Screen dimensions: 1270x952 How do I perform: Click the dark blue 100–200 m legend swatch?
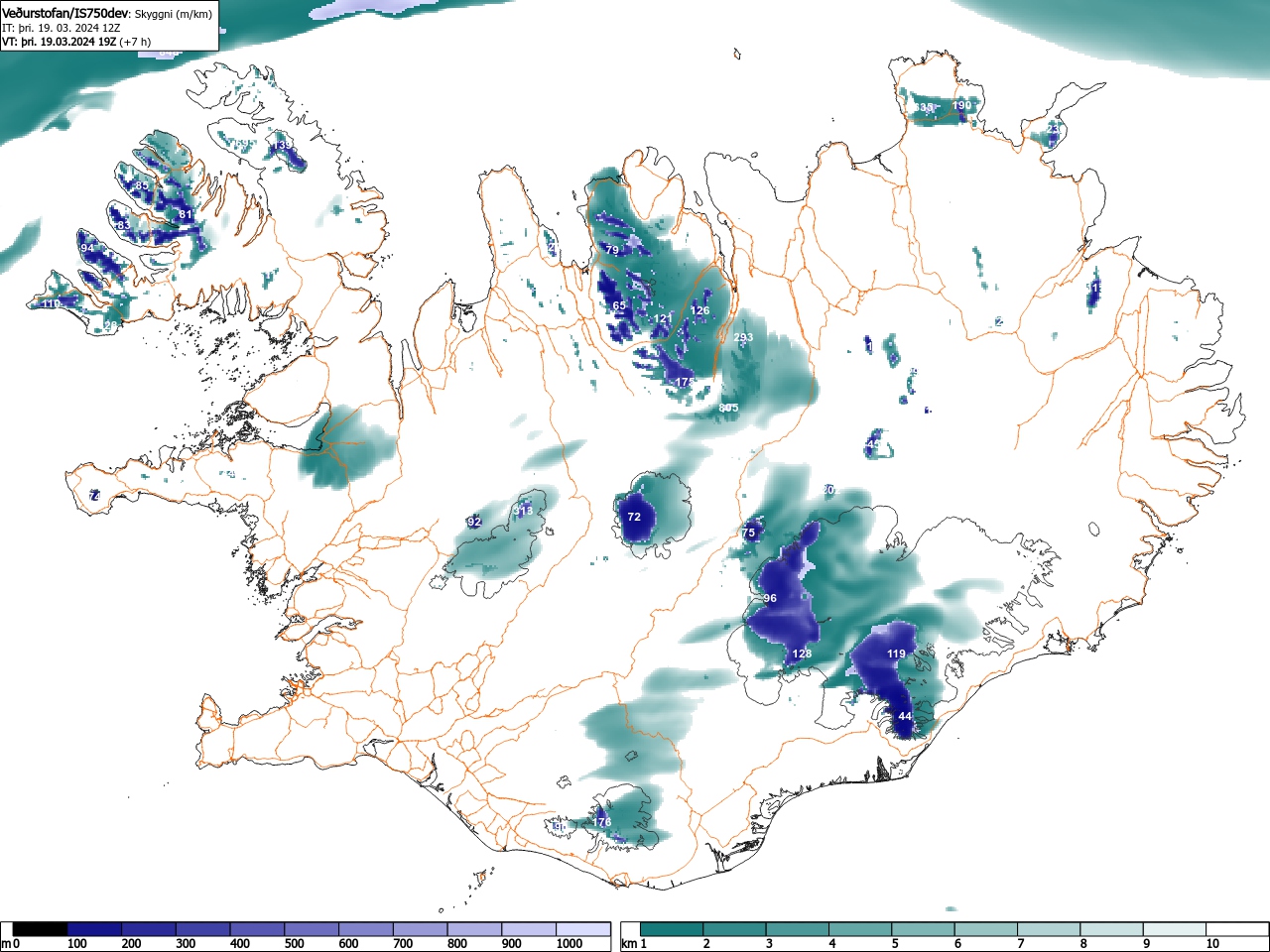coord(95,929)
